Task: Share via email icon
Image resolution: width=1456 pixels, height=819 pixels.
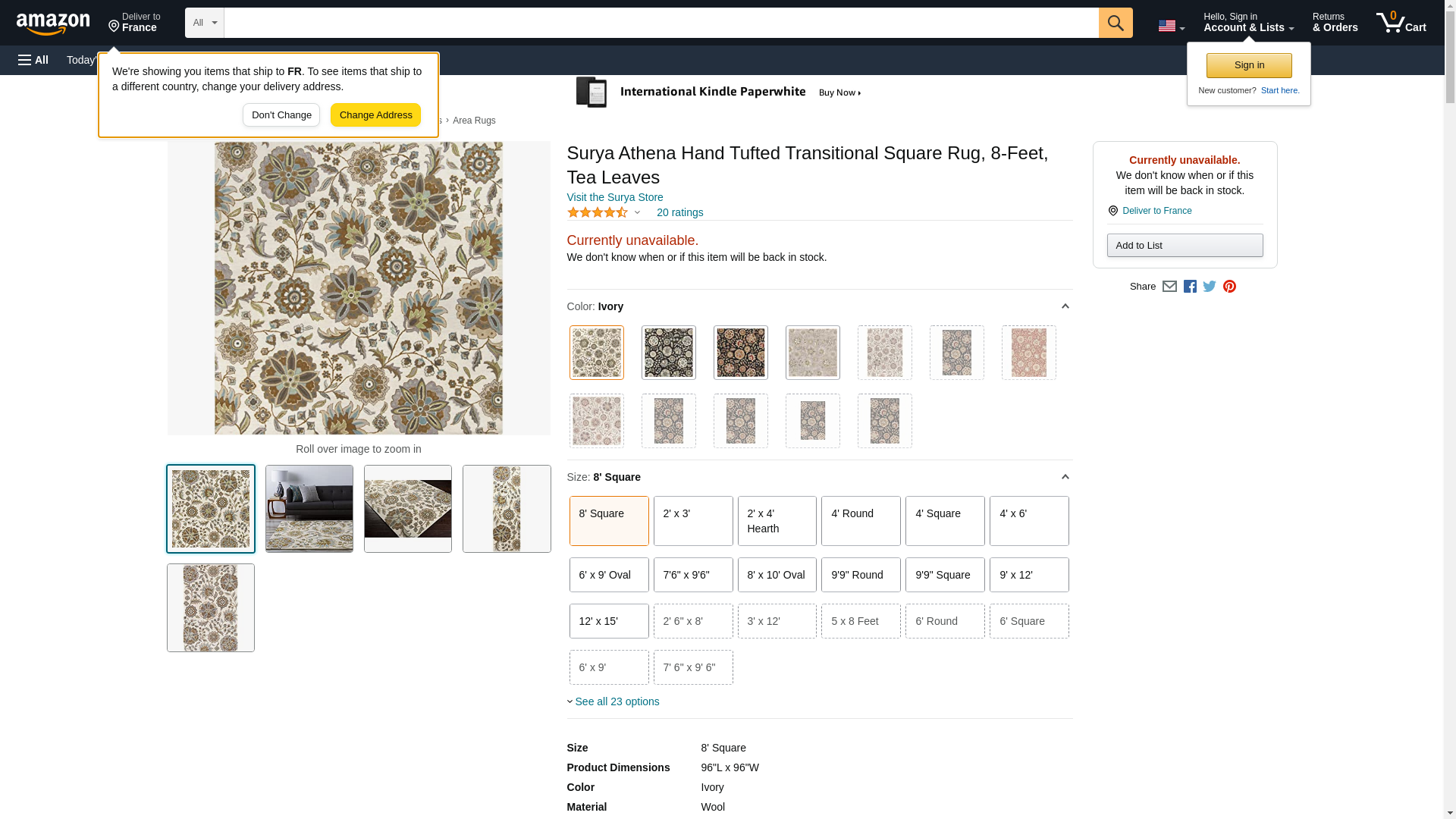Action: tap(1169, 287)
